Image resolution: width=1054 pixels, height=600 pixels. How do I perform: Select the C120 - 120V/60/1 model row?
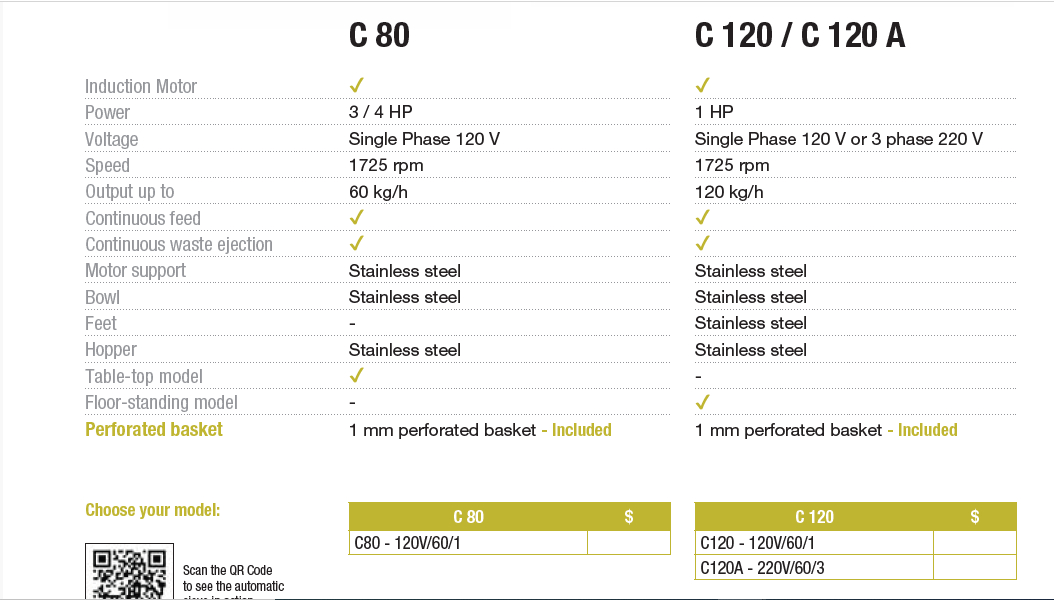coord(813,543)
